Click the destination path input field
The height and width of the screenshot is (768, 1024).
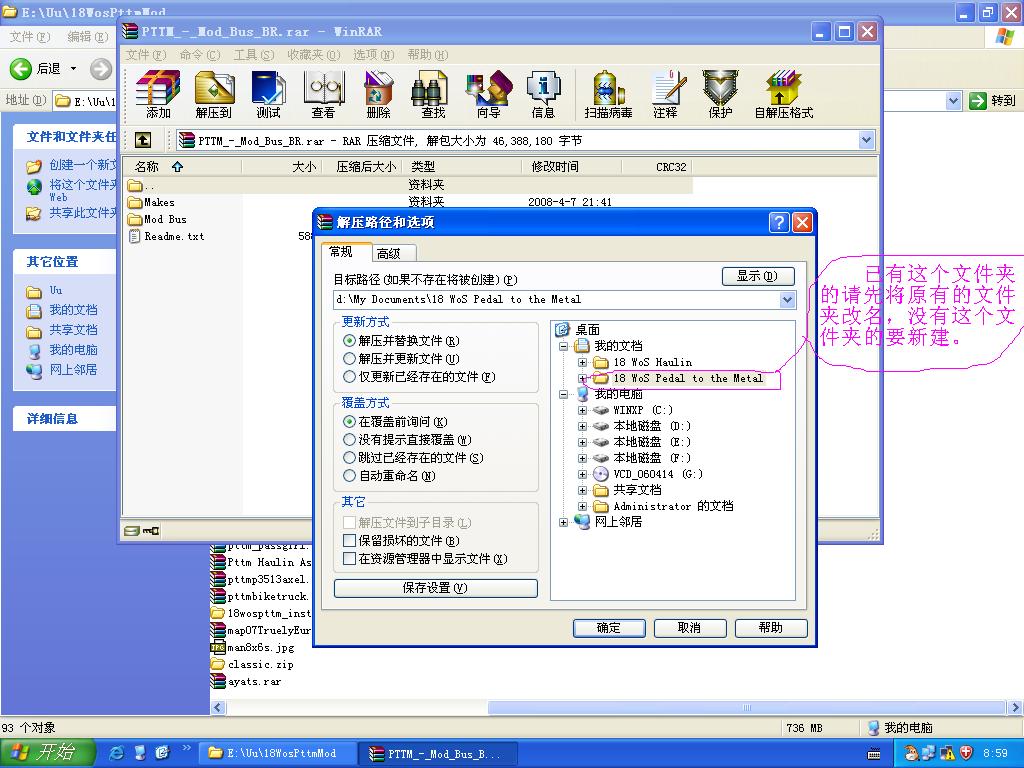(x=557, y=300)
